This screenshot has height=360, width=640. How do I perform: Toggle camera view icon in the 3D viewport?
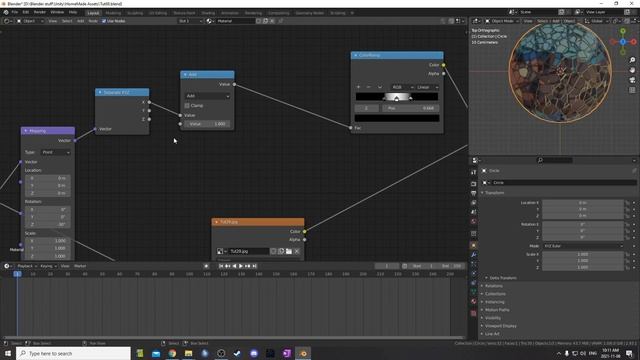[x=632, y=80]
